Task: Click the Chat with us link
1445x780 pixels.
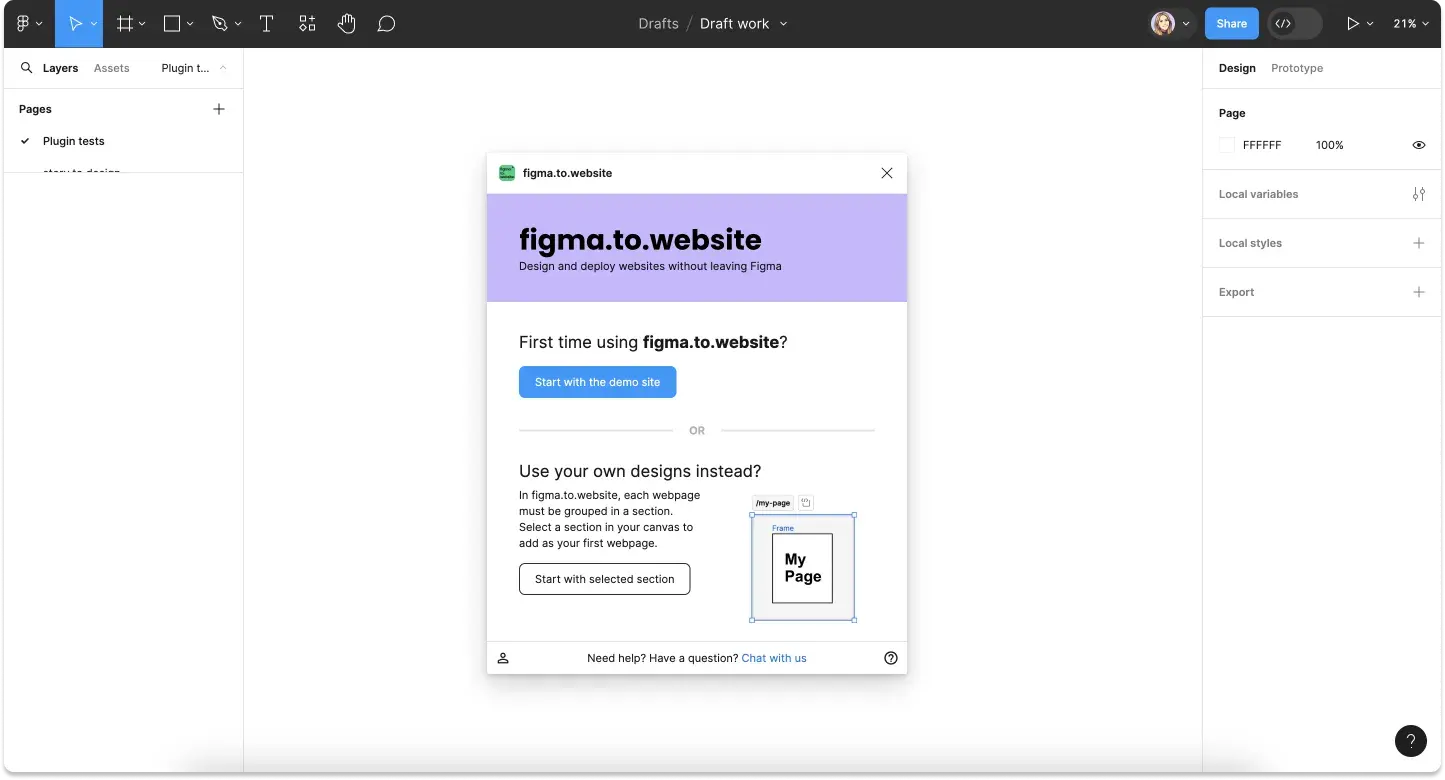Action: [774, 658]
